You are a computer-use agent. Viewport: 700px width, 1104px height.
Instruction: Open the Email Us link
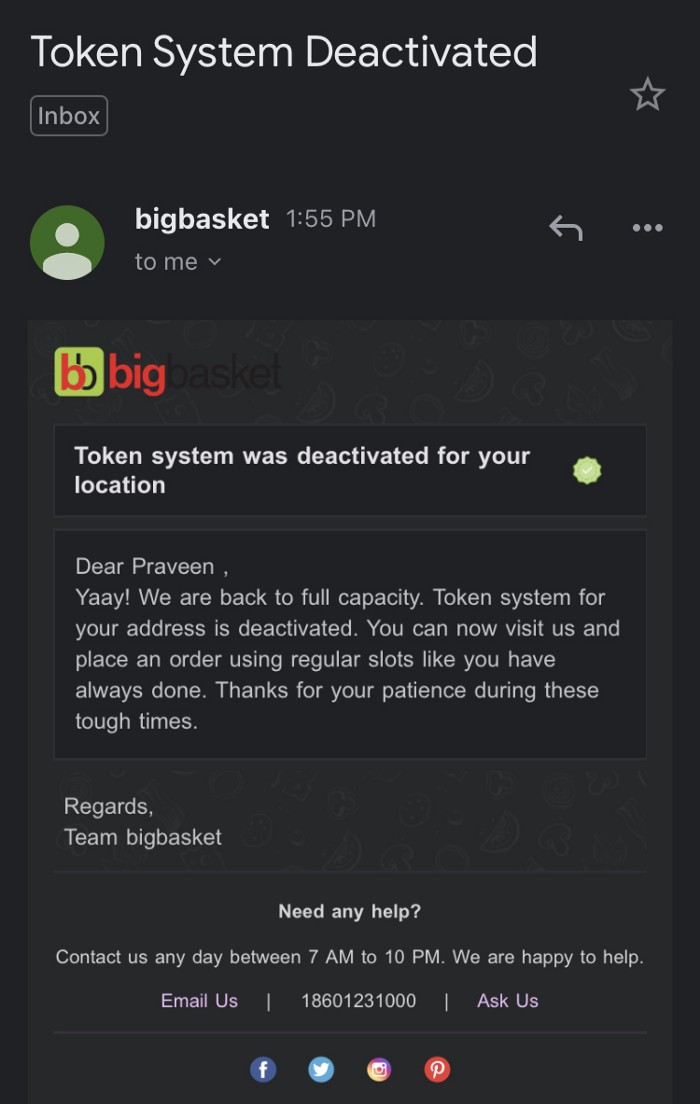(x=199, y=1001)
